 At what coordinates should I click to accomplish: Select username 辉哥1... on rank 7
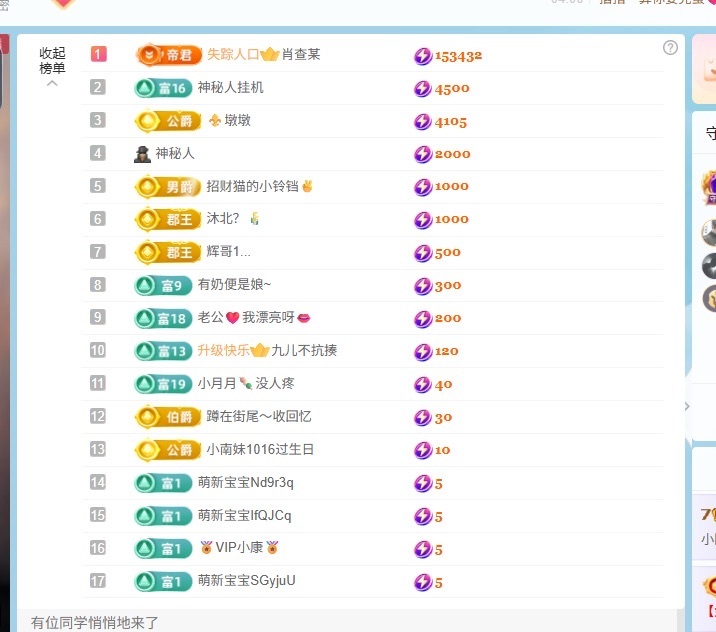229,252
